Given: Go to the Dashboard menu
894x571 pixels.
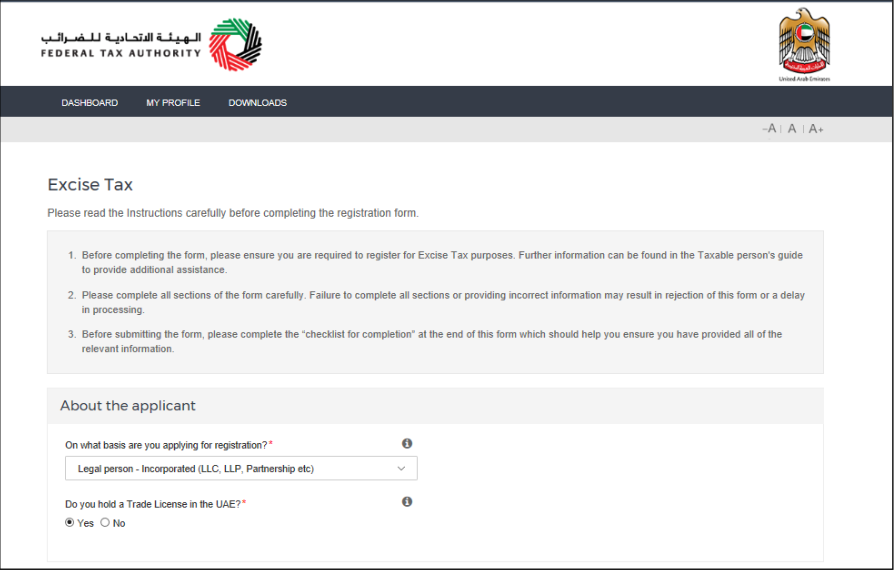Looking at the screenshot, I should (90, 103).
